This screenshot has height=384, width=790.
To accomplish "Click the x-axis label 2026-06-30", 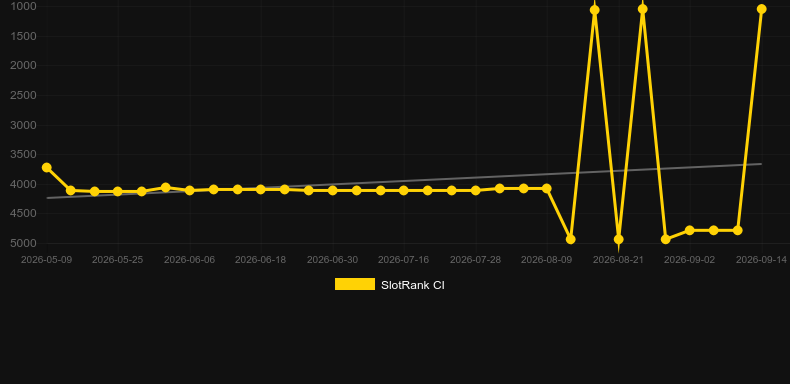I will [333, 260].
